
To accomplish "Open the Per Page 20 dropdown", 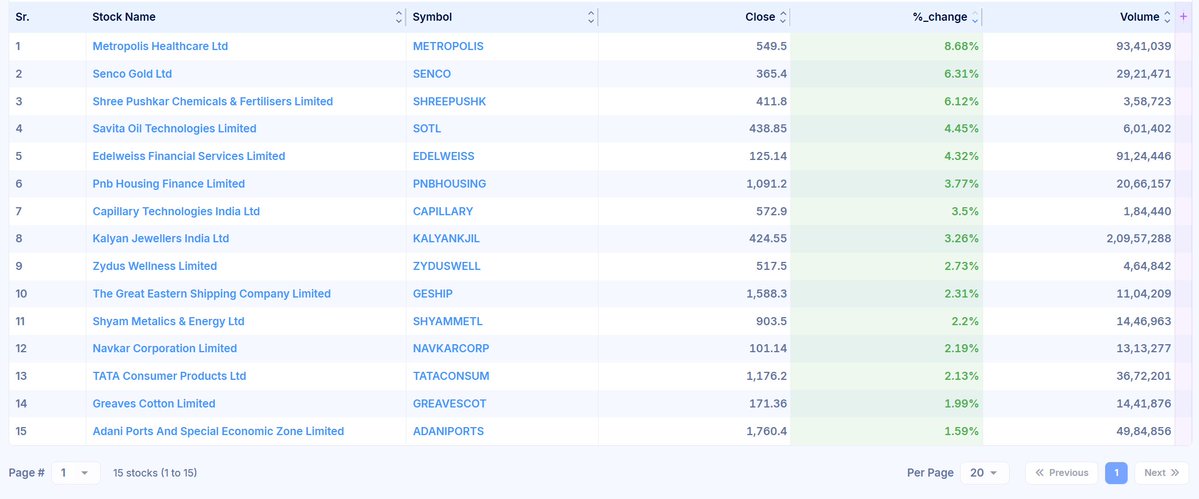I will tap(984, 473).
